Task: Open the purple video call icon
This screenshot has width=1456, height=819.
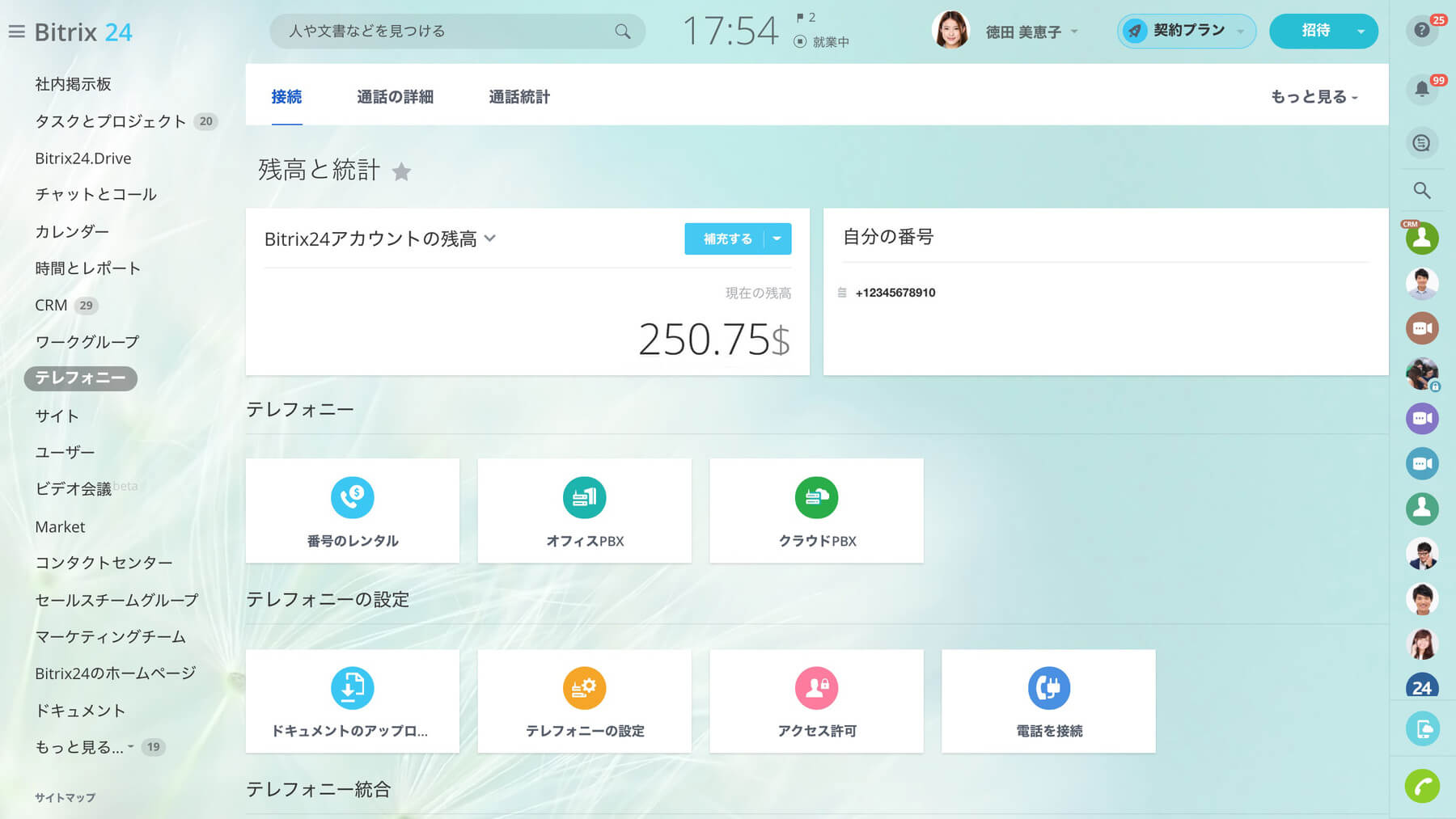Action: [x=1422, y=419]
